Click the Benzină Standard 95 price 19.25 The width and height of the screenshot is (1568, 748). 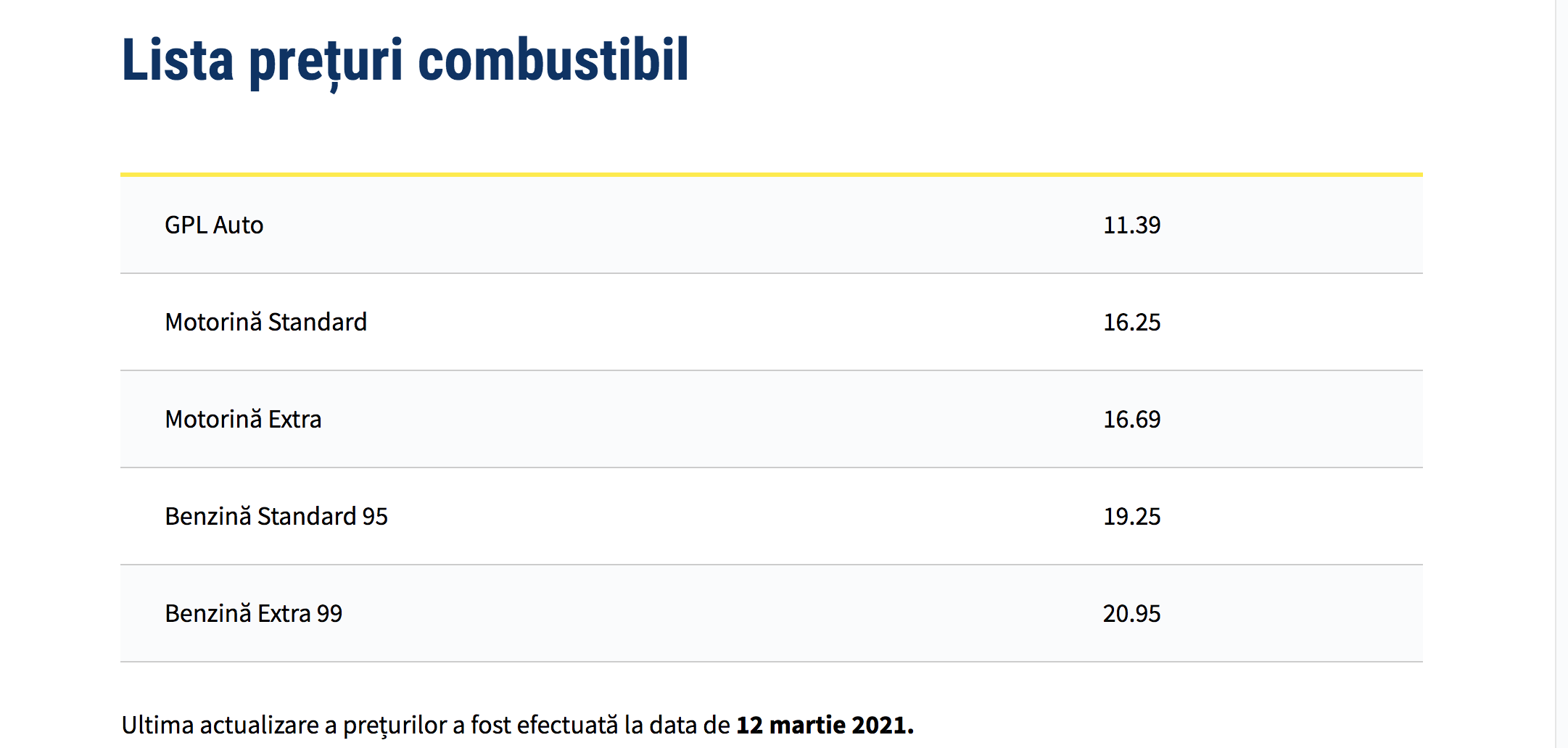click(1131, 517)
